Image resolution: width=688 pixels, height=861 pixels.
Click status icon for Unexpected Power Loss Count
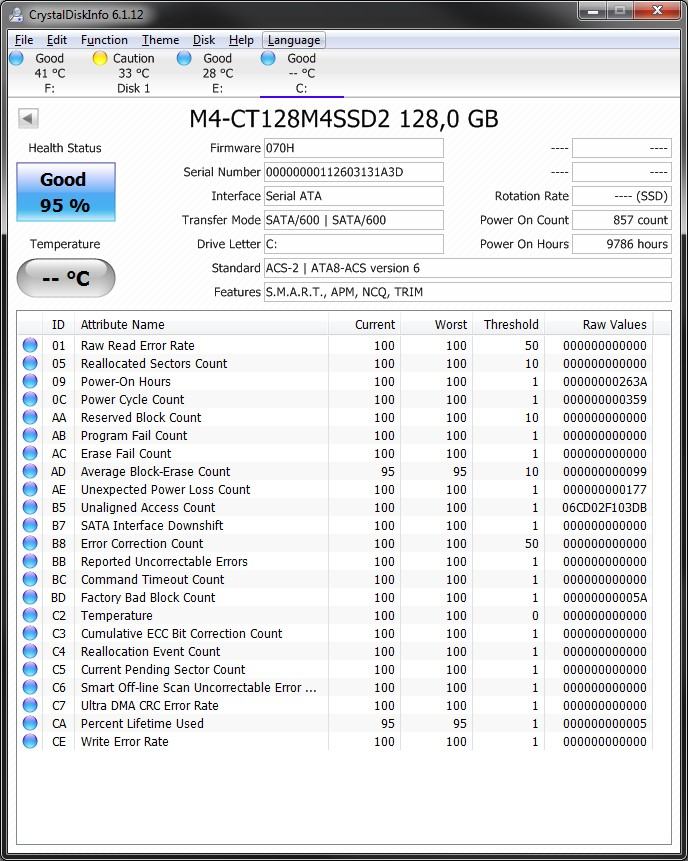click(x=30, y=489)
